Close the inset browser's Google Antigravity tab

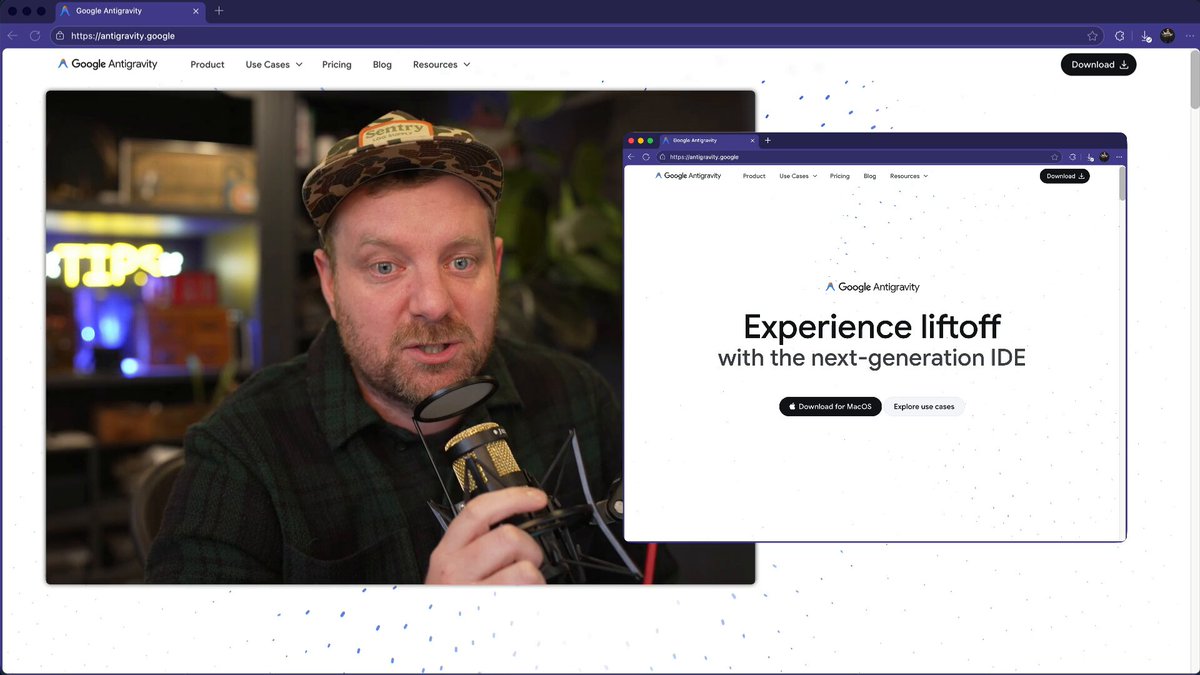[753, 141]
